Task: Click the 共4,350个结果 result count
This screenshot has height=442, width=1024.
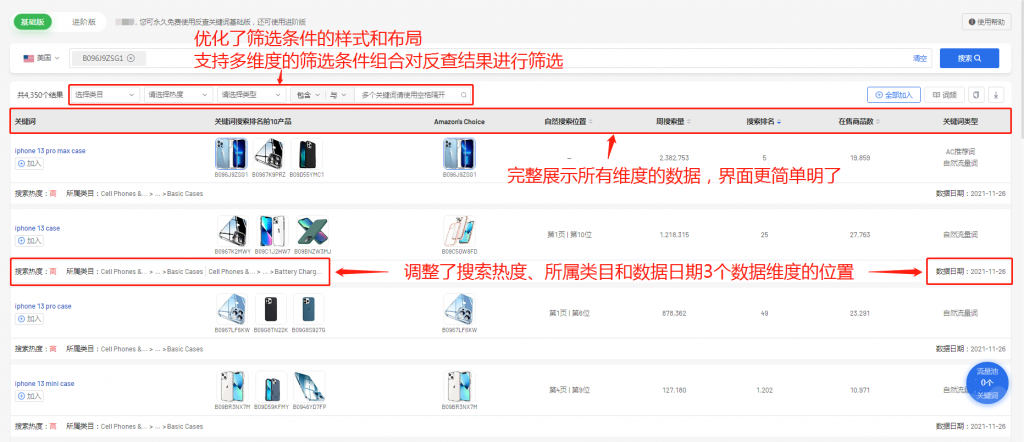Action: coord(40,95)
